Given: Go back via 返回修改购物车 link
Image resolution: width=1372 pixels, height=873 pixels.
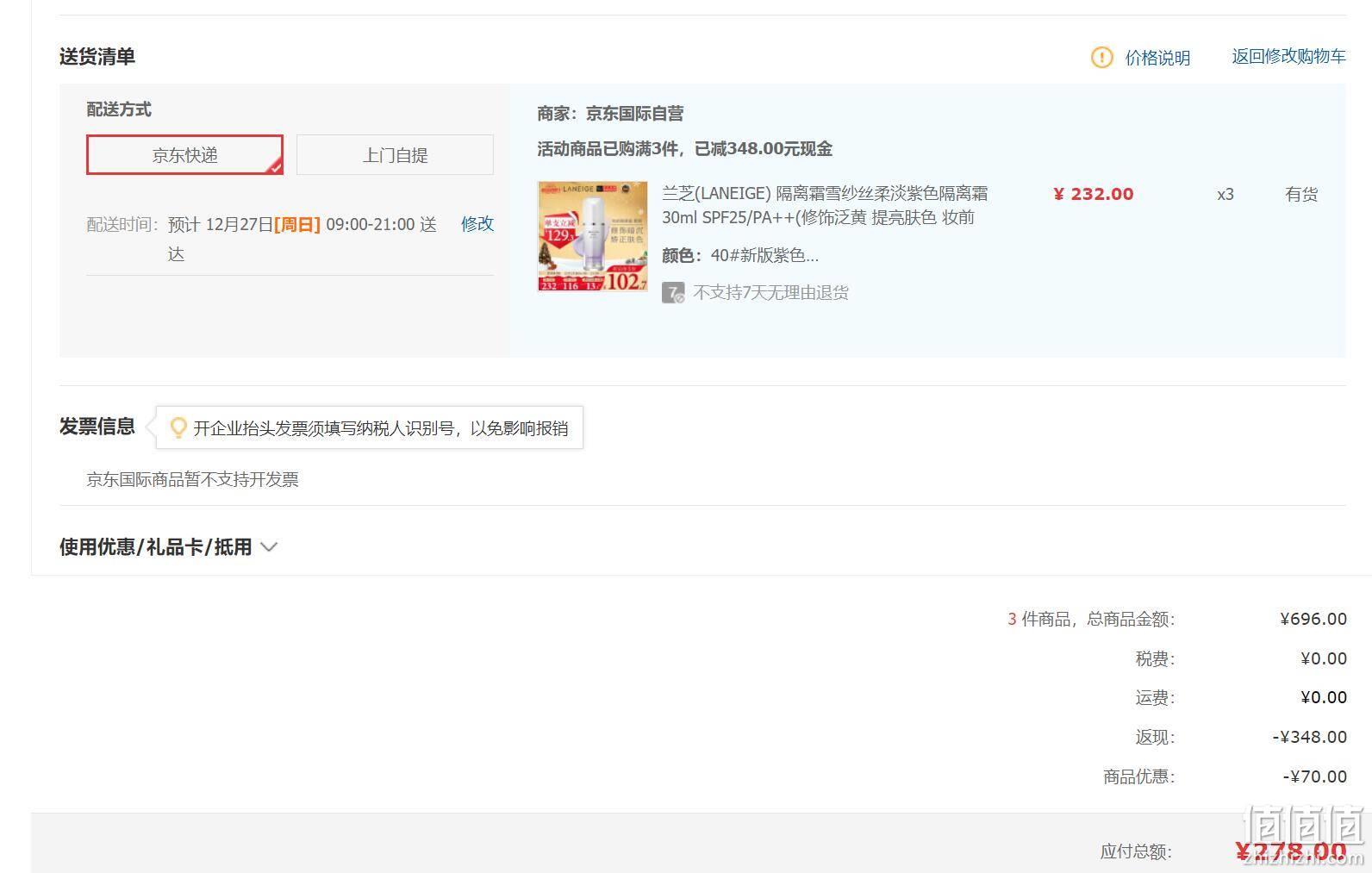Looking at the screenshot, I should [1288, 57].
